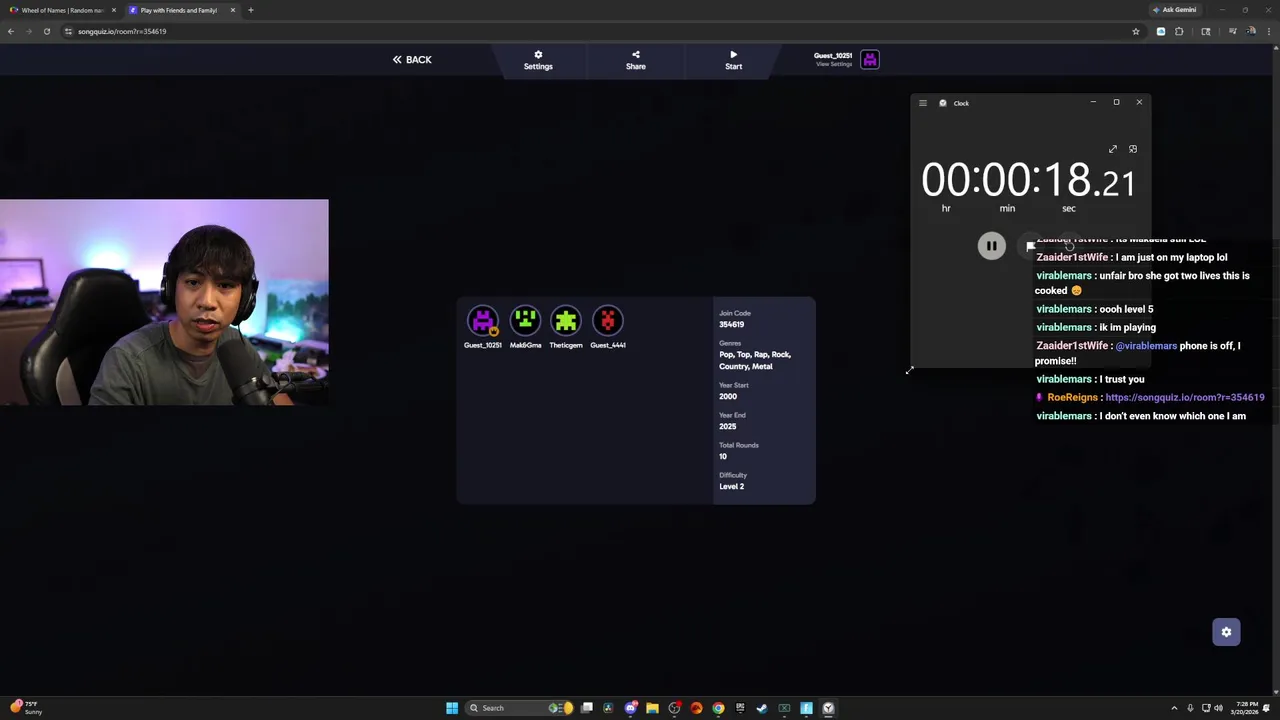Open Discord from the taskbar

(x=631, y=708)
